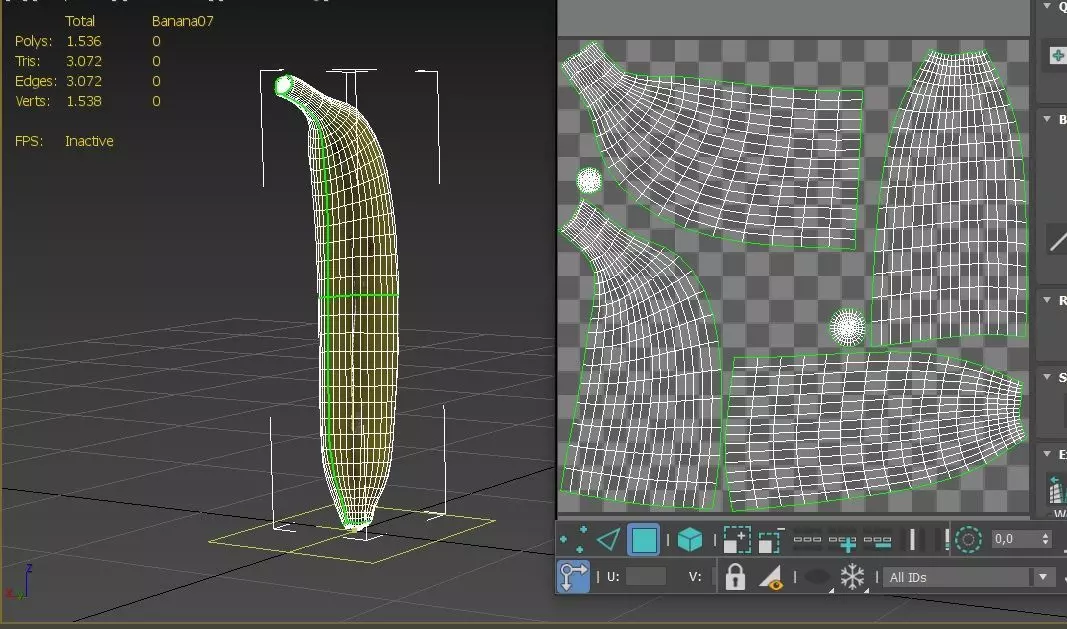Click the V coordinate input field

tap(712, 577)
